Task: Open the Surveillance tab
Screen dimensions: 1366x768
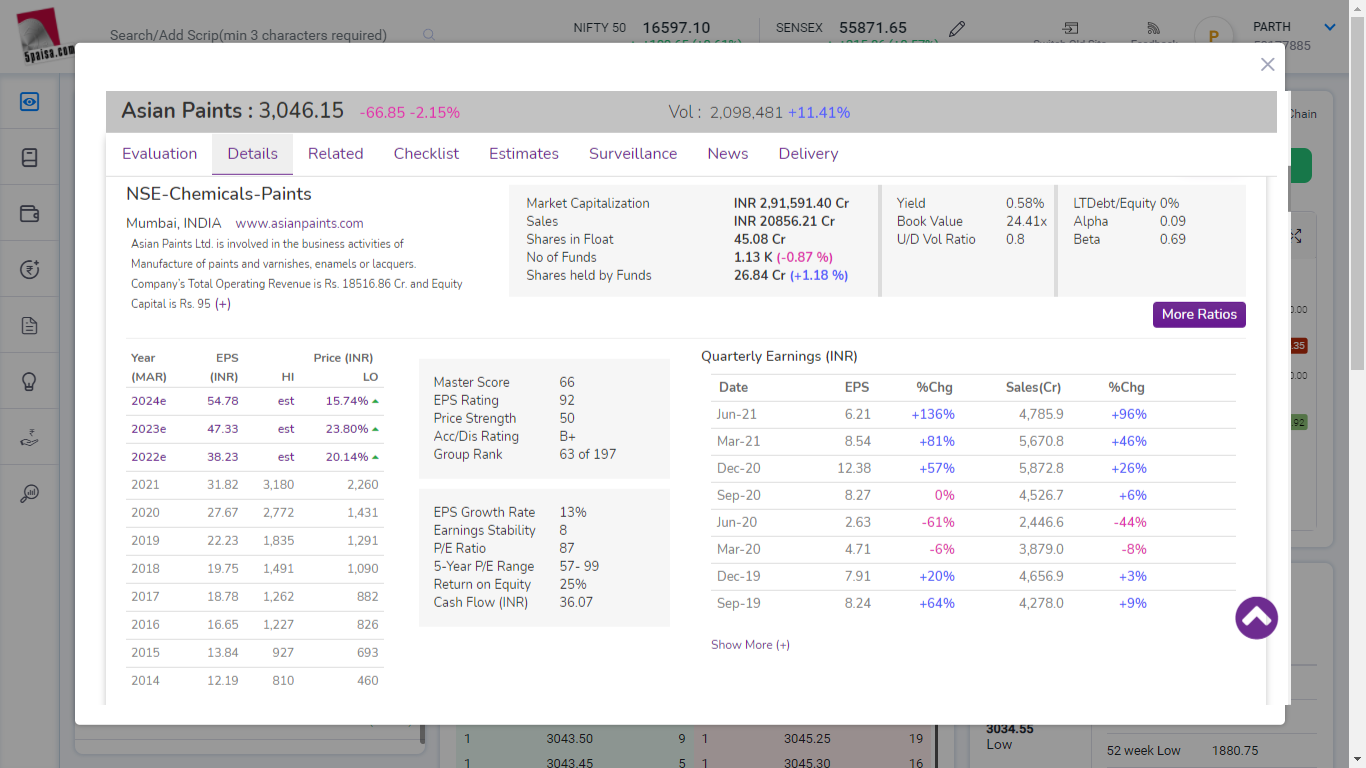Action: tap(633, 153)
